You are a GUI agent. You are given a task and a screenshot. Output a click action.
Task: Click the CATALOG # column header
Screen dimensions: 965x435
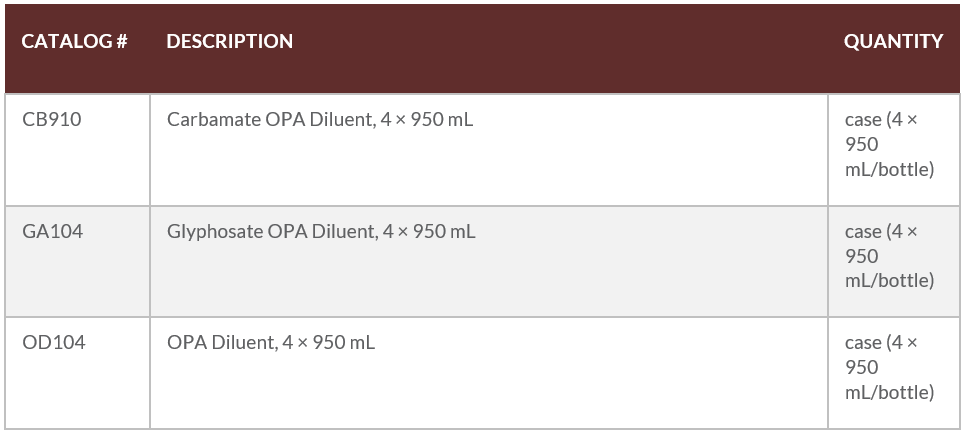pos(74,42)
